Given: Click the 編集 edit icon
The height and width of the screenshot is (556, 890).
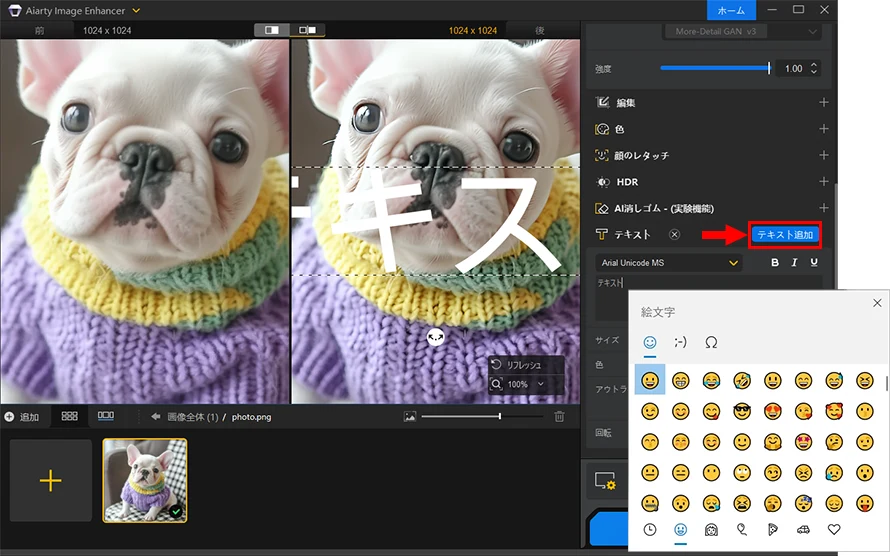Looking at the screenshot, I should click(602, 102).
